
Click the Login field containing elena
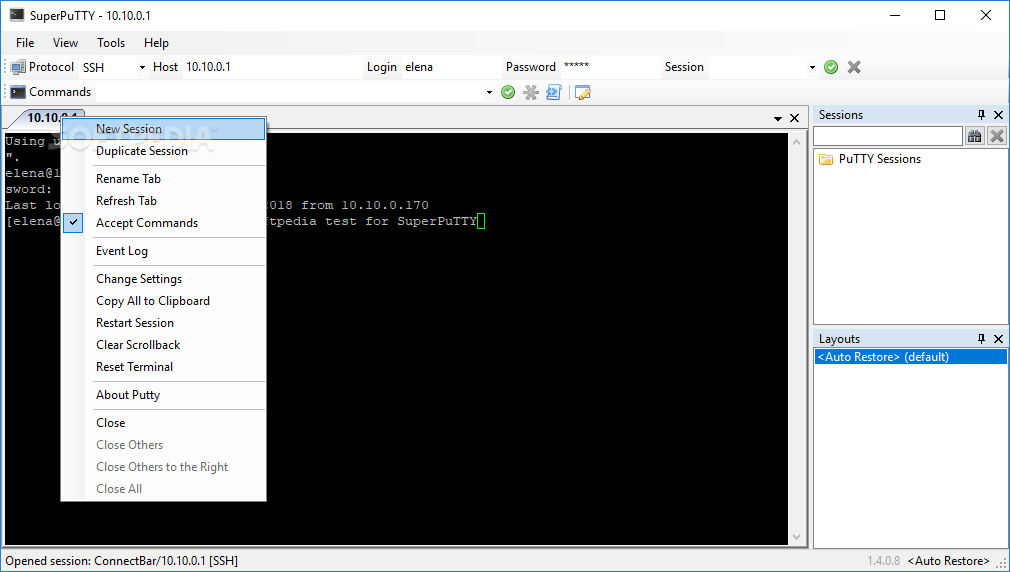451,67
